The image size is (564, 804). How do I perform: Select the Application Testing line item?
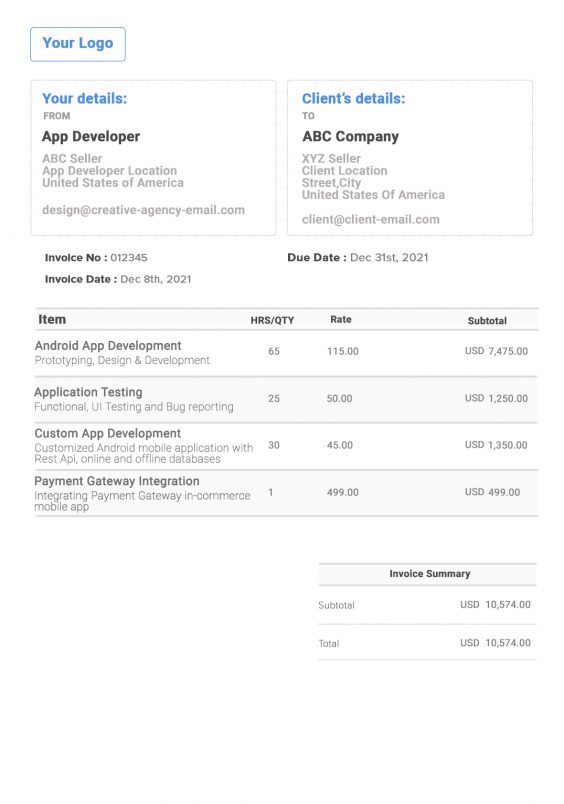[287, 399]
